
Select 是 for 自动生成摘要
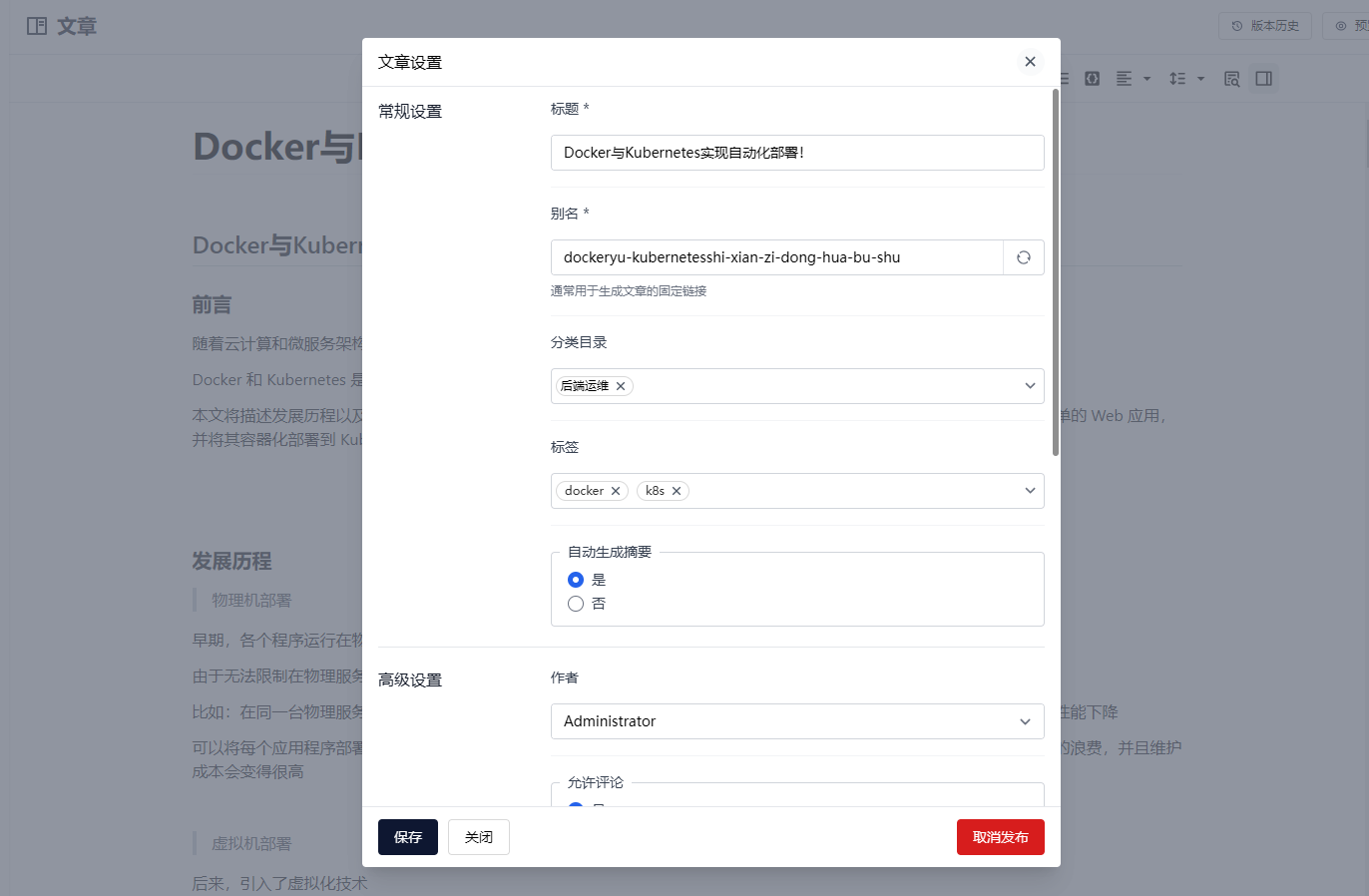pyautogui.click(x=576, y=580)
